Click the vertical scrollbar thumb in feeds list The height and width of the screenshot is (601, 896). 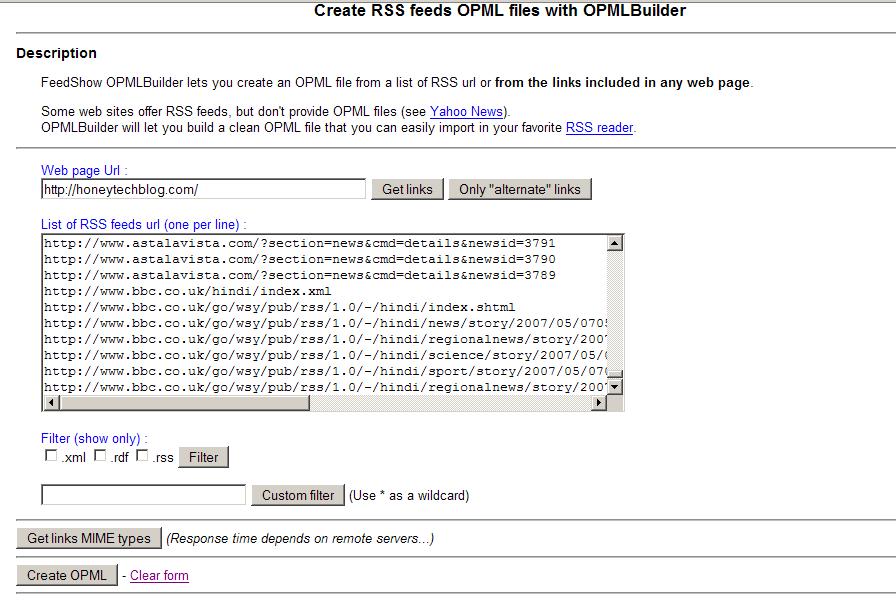coord(614,374)
